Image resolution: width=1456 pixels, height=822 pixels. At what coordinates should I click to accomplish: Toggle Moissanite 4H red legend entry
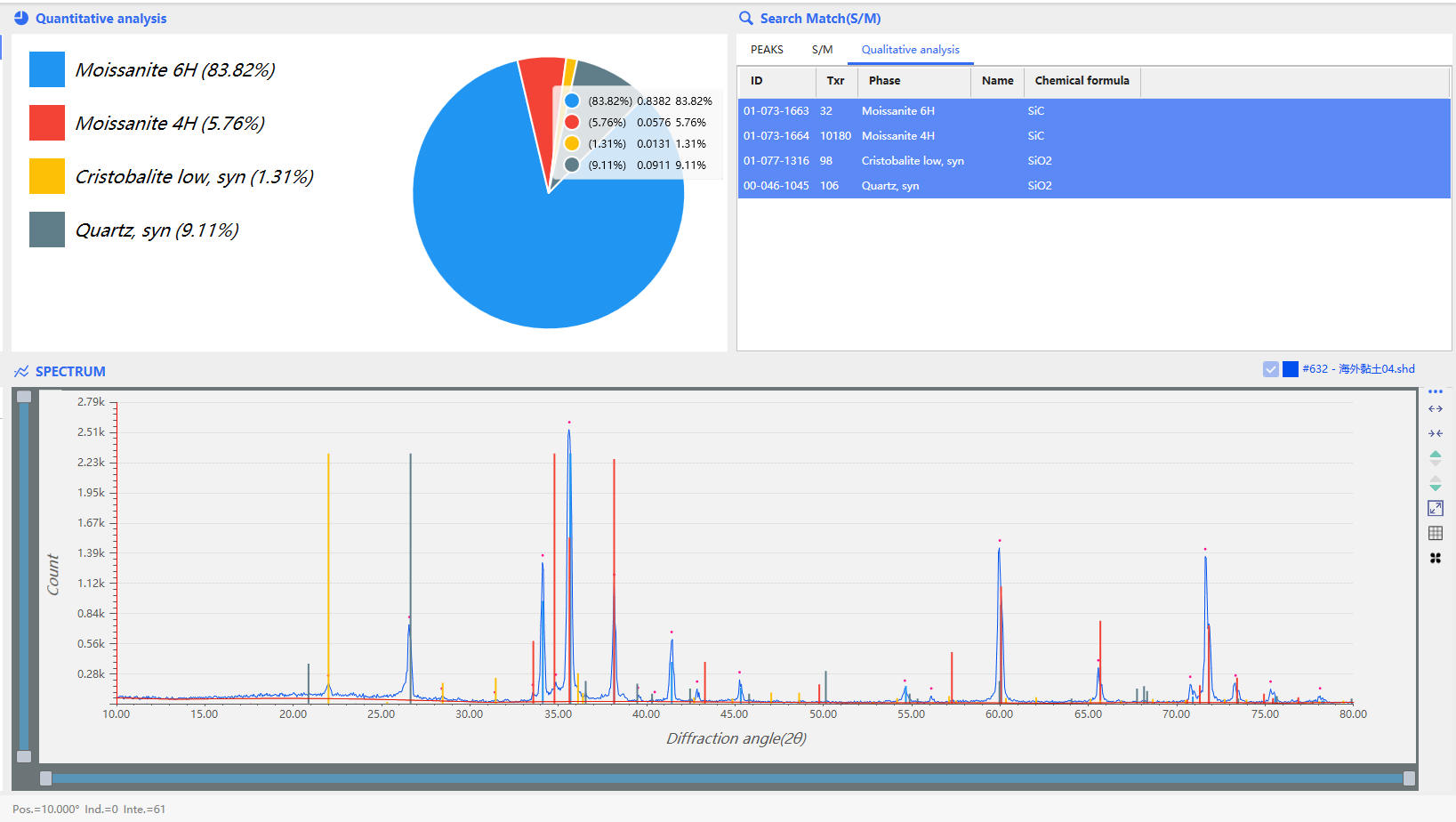pos(47,123)
